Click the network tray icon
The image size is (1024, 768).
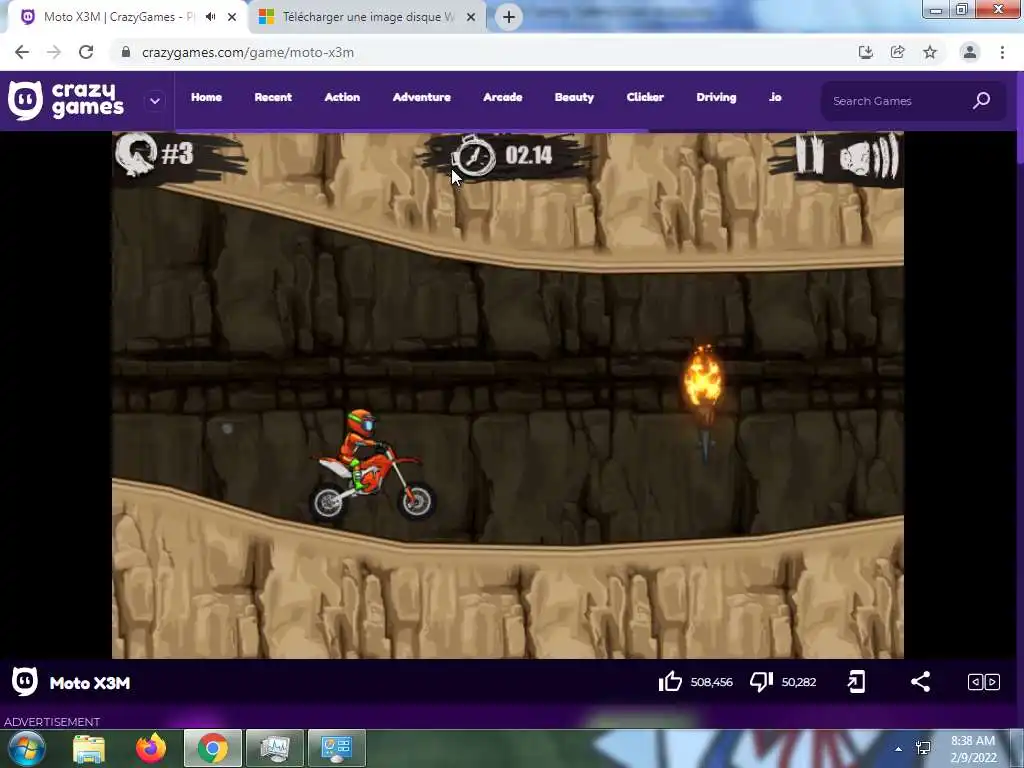pos(923,748)
